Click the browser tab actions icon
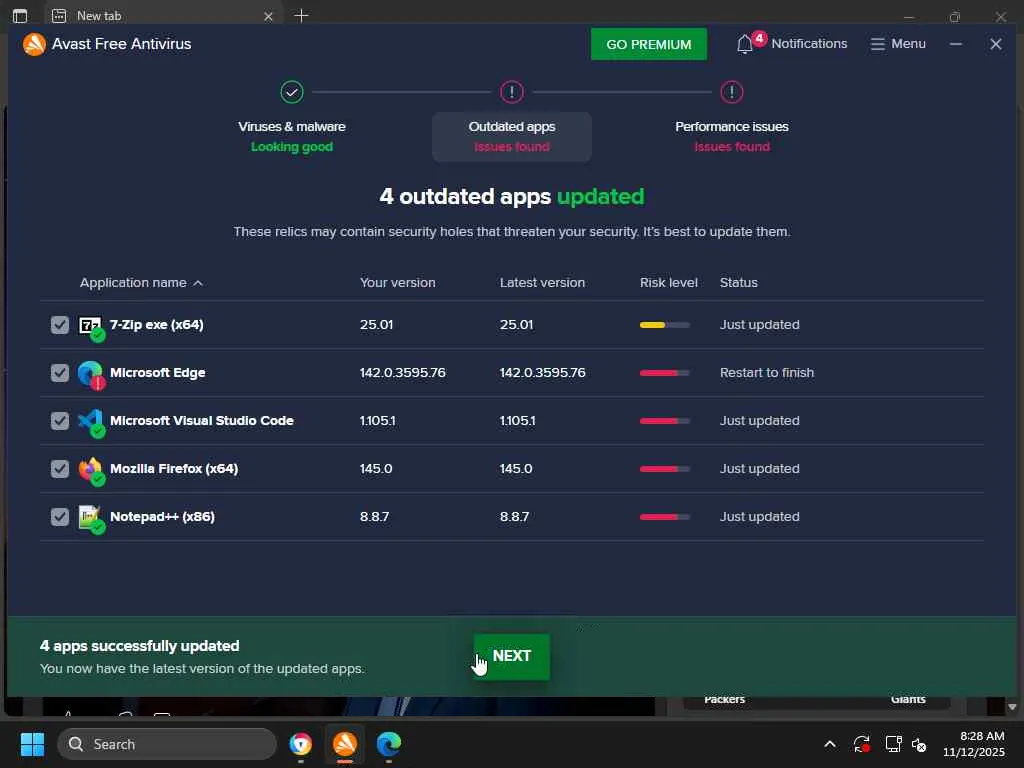This screenshot has width=1024, height=768. tap(20, 16)
